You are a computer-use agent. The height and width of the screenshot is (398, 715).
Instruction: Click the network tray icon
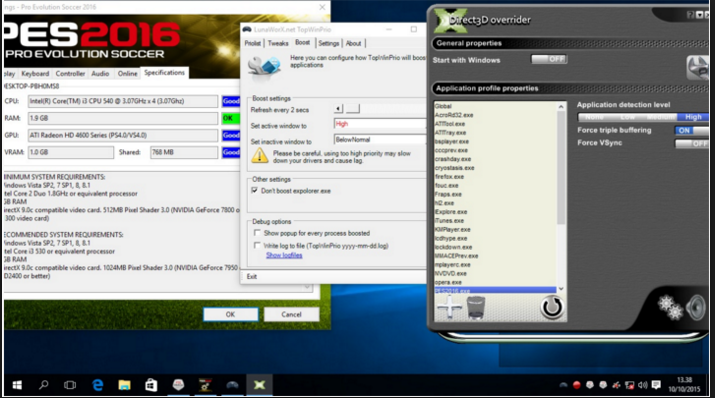click(x=629, y=385)
